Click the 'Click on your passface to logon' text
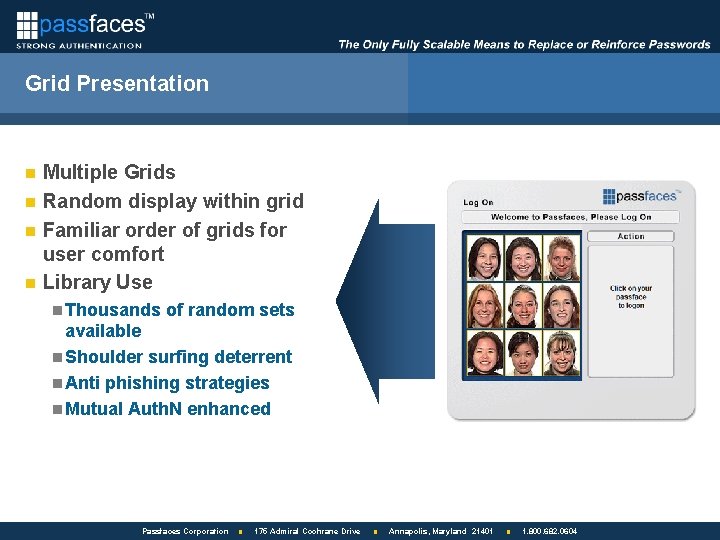 [630, 297]
